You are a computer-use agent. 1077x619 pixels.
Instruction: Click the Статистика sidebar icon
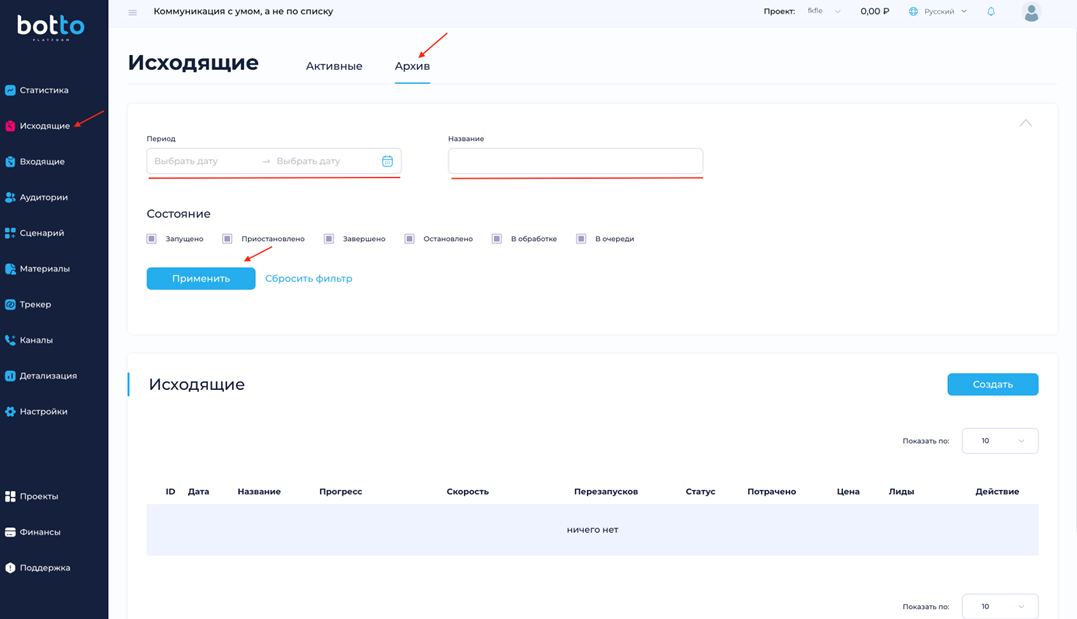click(10, 90)
